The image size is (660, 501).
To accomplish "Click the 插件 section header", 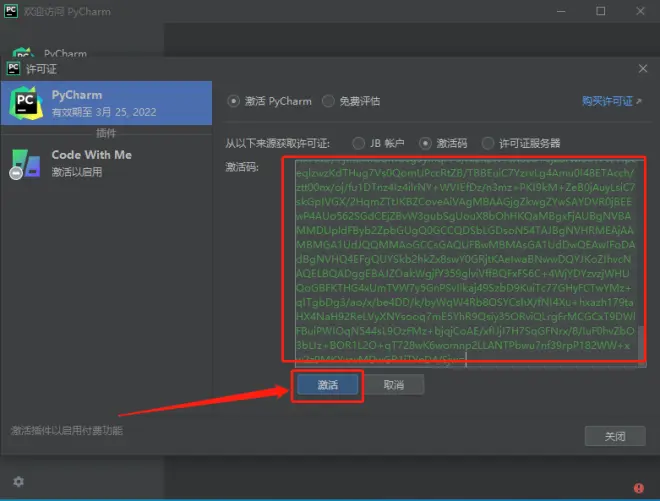I will [x=106, y=133].
